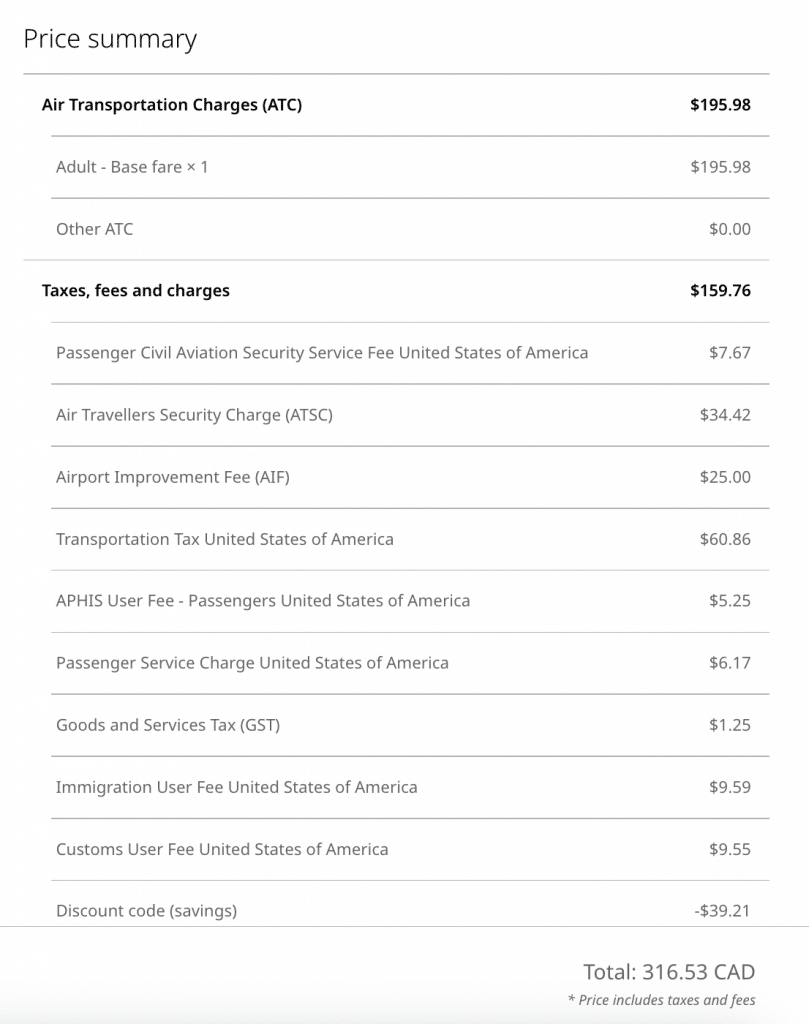Select the Total: 316.53 CAD text
Image resolution: width=809 pixels, height=1024 pixels.
point(669,972)
